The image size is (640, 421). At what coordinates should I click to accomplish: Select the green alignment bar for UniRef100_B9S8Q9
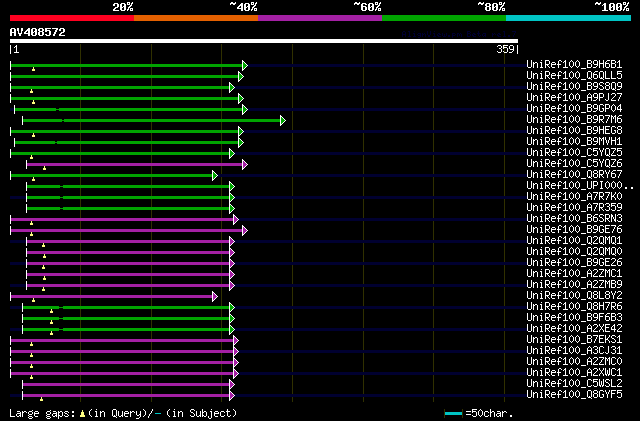[120, 87]
